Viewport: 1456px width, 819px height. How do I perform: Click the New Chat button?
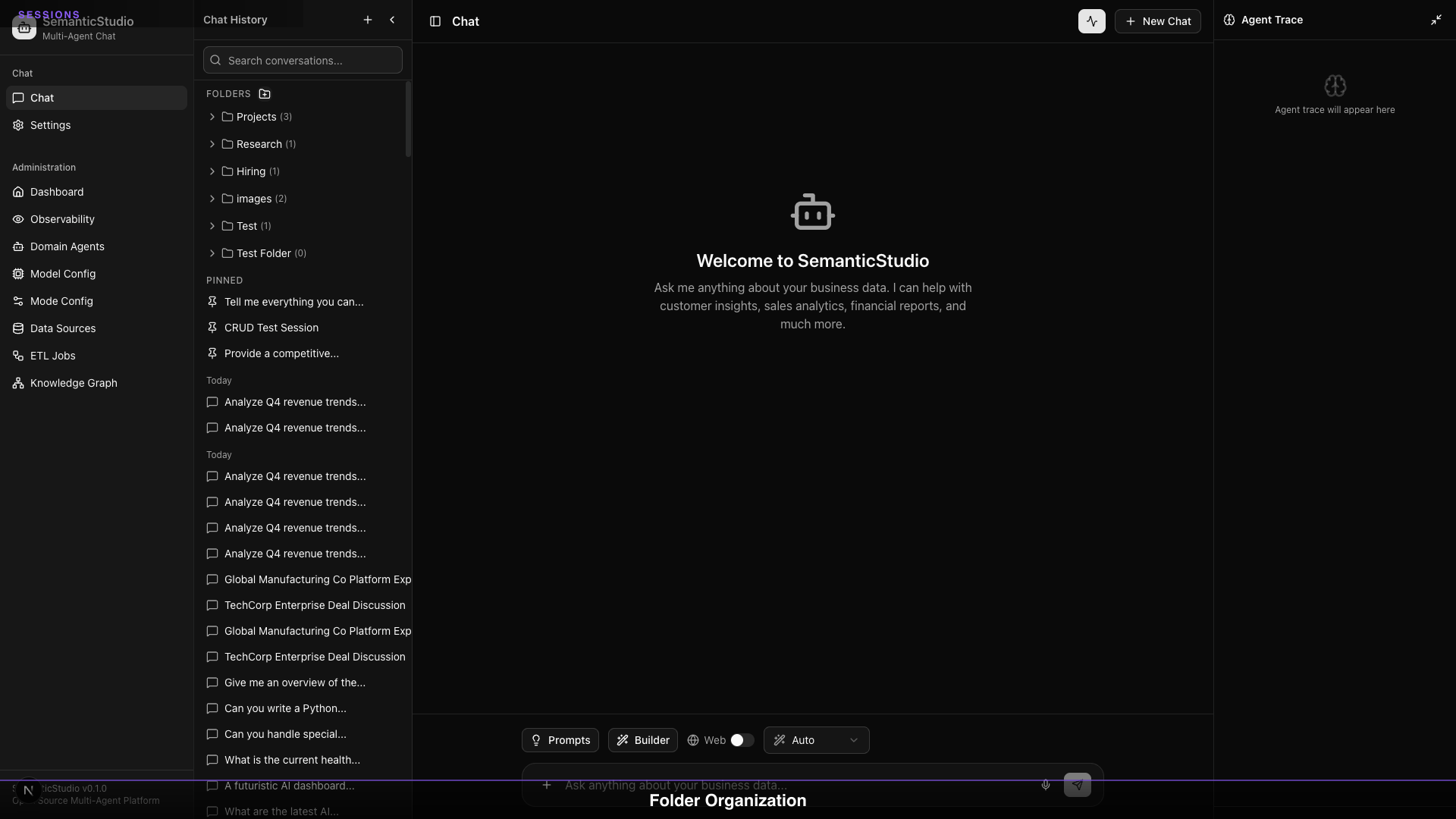[x=1158, y=21]
